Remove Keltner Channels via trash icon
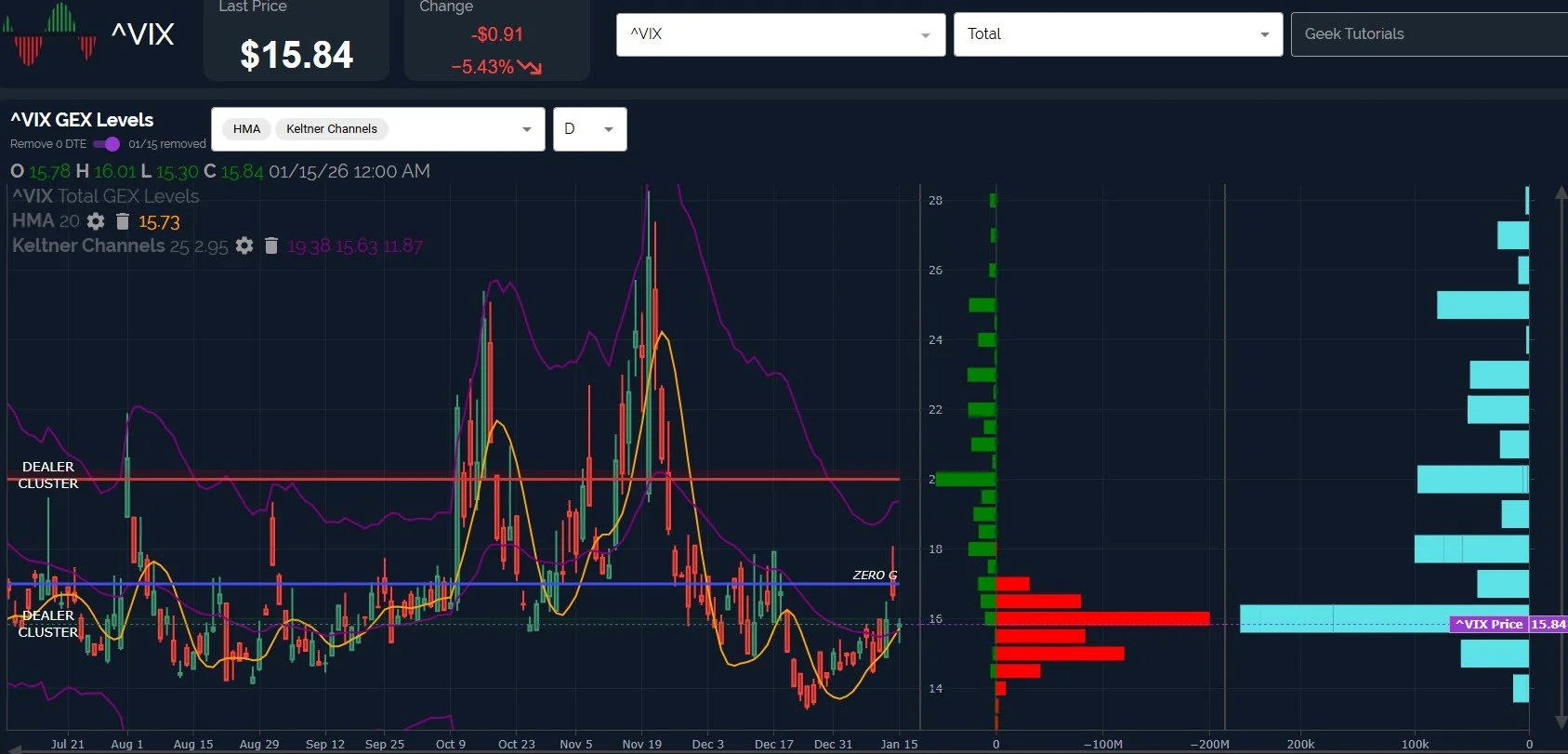Viewport: 1568px width, 754px height. 271,245
